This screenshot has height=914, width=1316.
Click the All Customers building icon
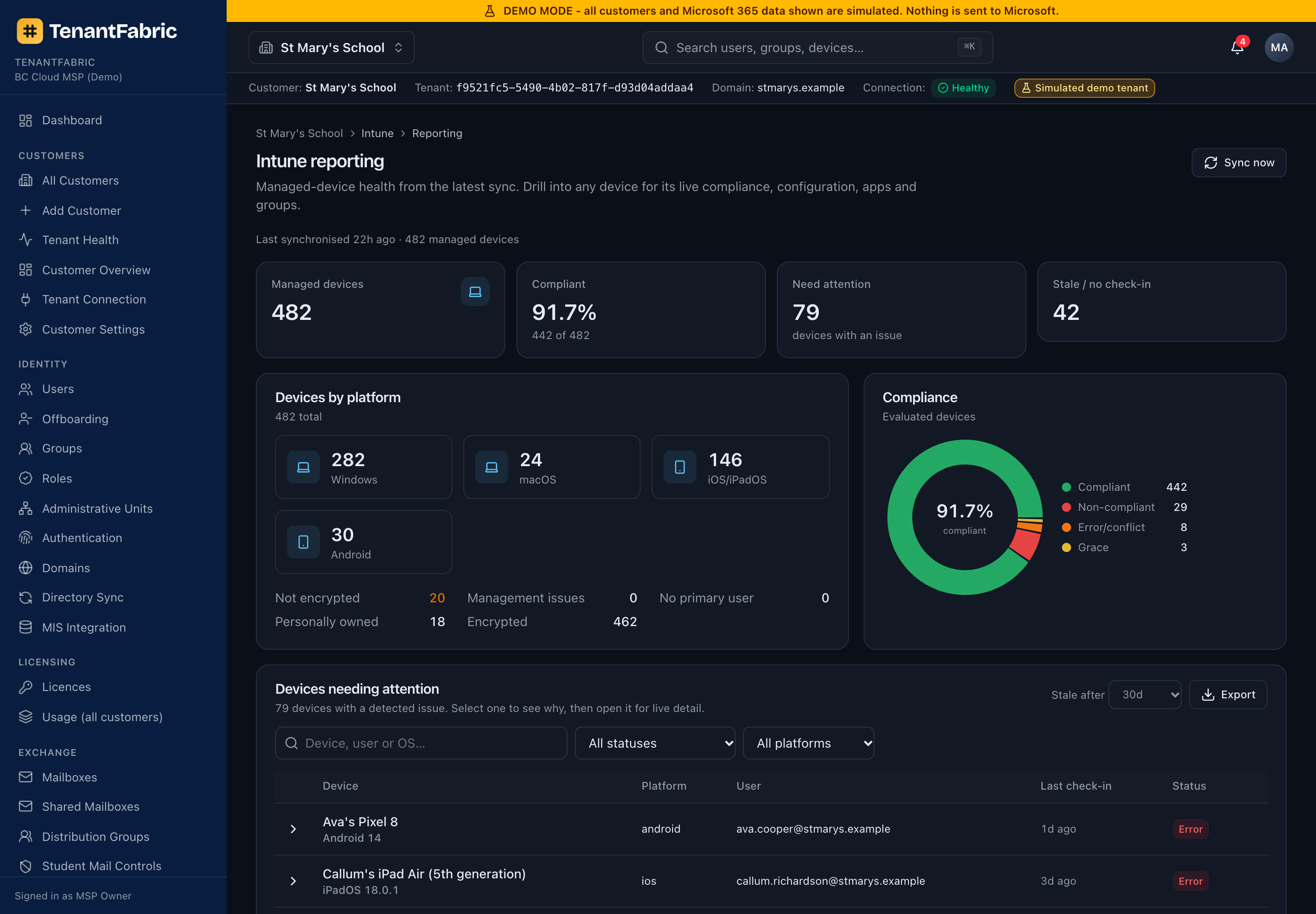tap(26, 181)
